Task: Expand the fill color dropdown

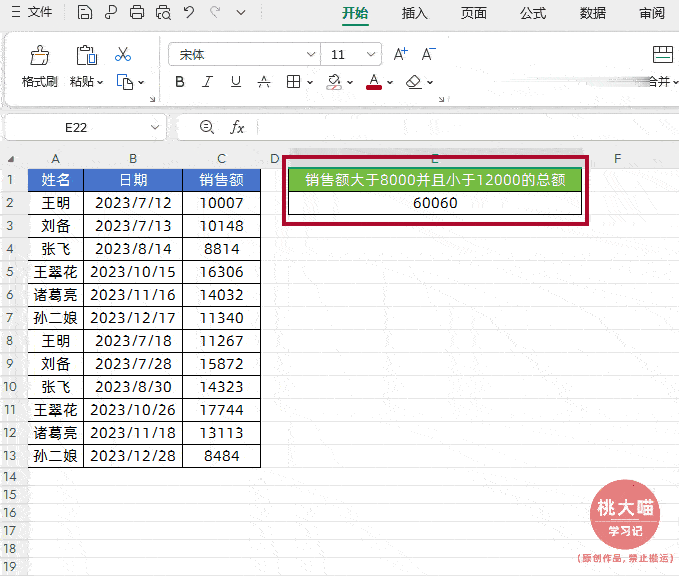Action: [350, 82]
